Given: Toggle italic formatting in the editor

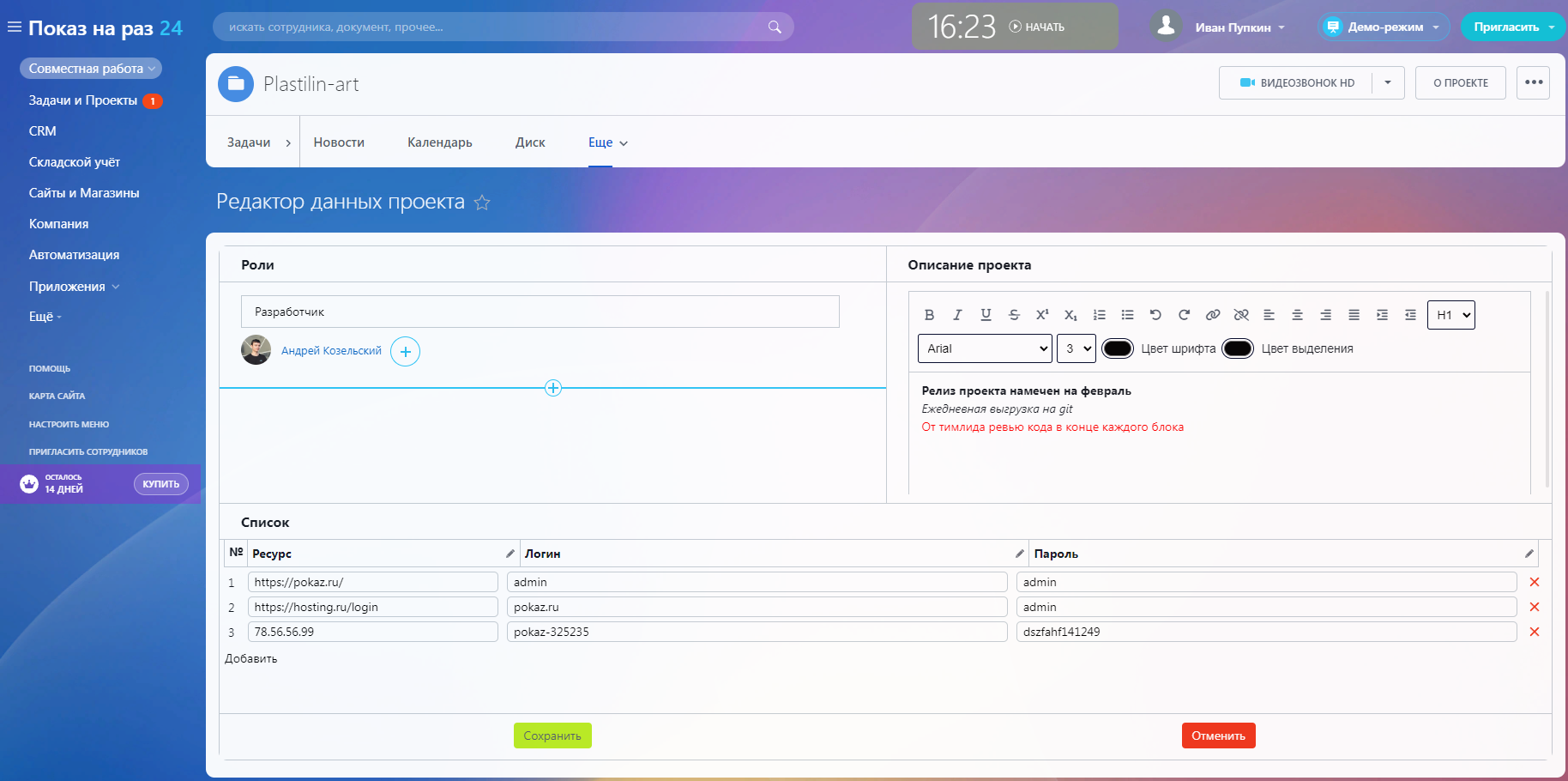Looking at the screenshot, I should (x=957, y=315).
